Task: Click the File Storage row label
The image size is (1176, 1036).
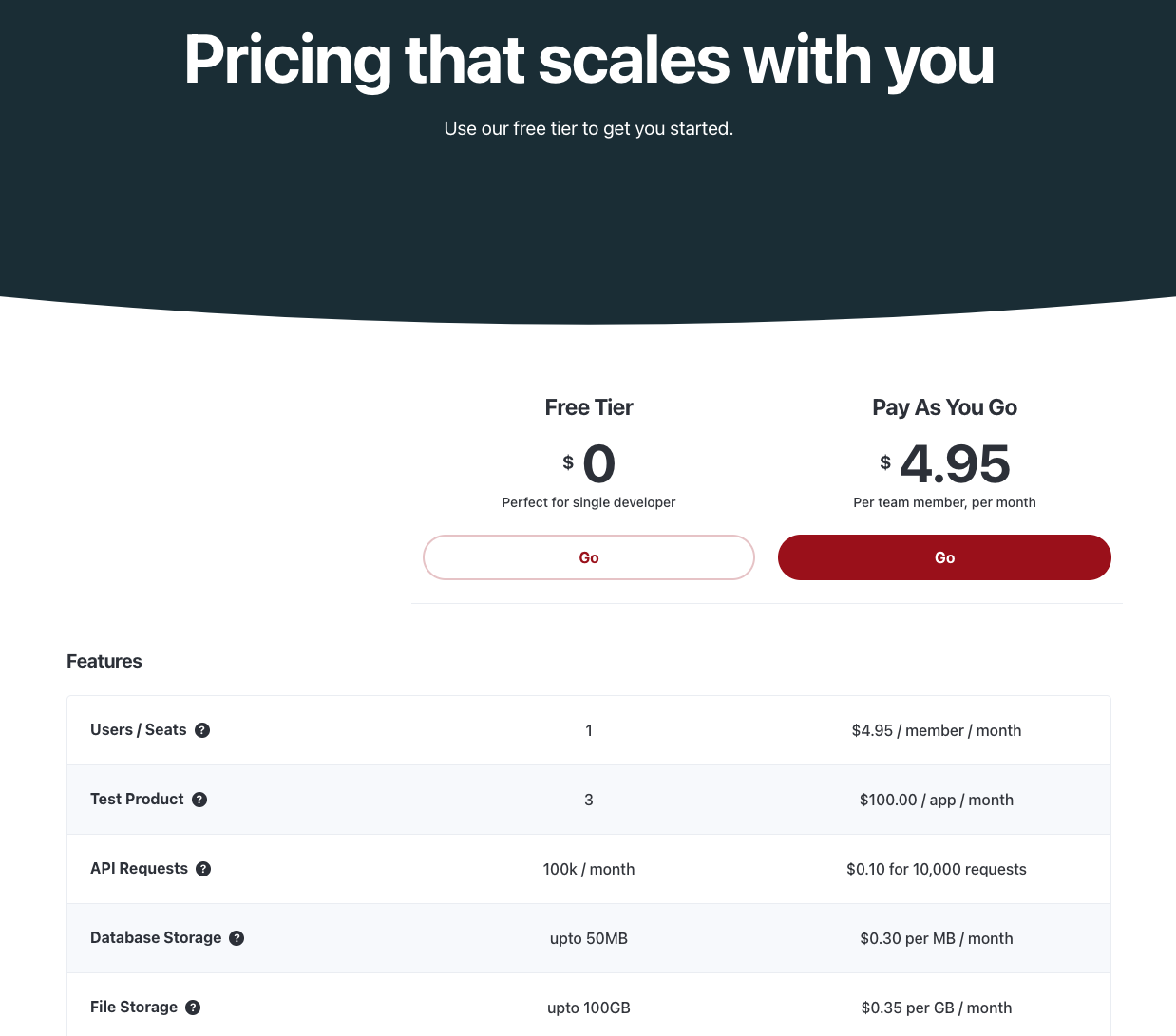Action: [x=134, y=1007]
